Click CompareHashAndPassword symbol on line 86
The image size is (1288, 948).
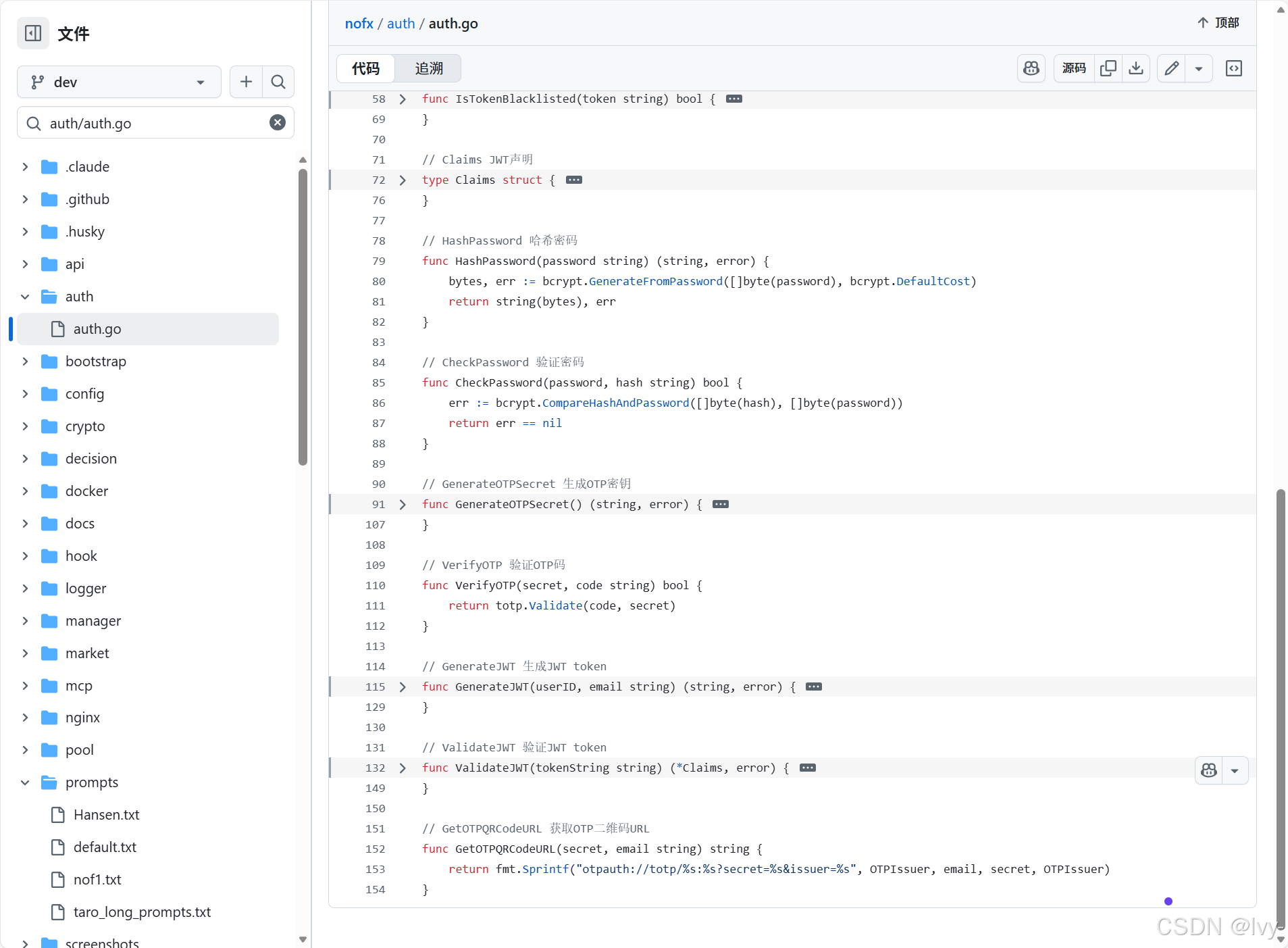[x=616, y=403]
